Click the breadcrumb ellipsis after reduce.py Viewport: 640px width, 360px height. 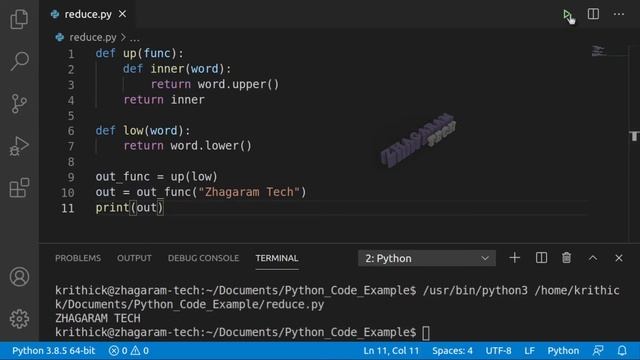pos(135,38)
